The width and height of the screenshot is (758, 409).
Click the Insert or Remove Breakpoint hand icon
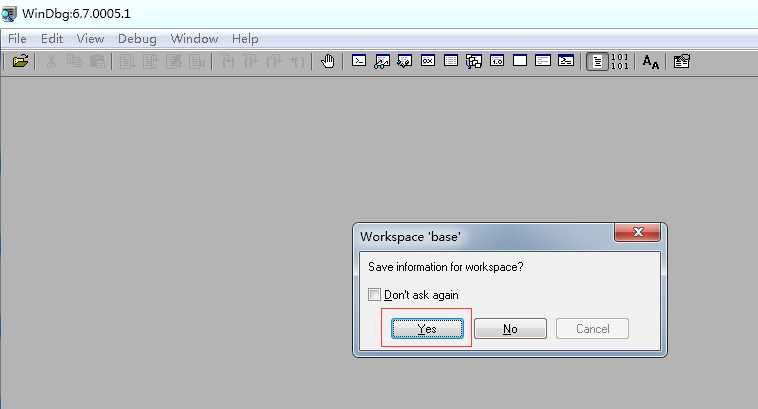[328, 61]
